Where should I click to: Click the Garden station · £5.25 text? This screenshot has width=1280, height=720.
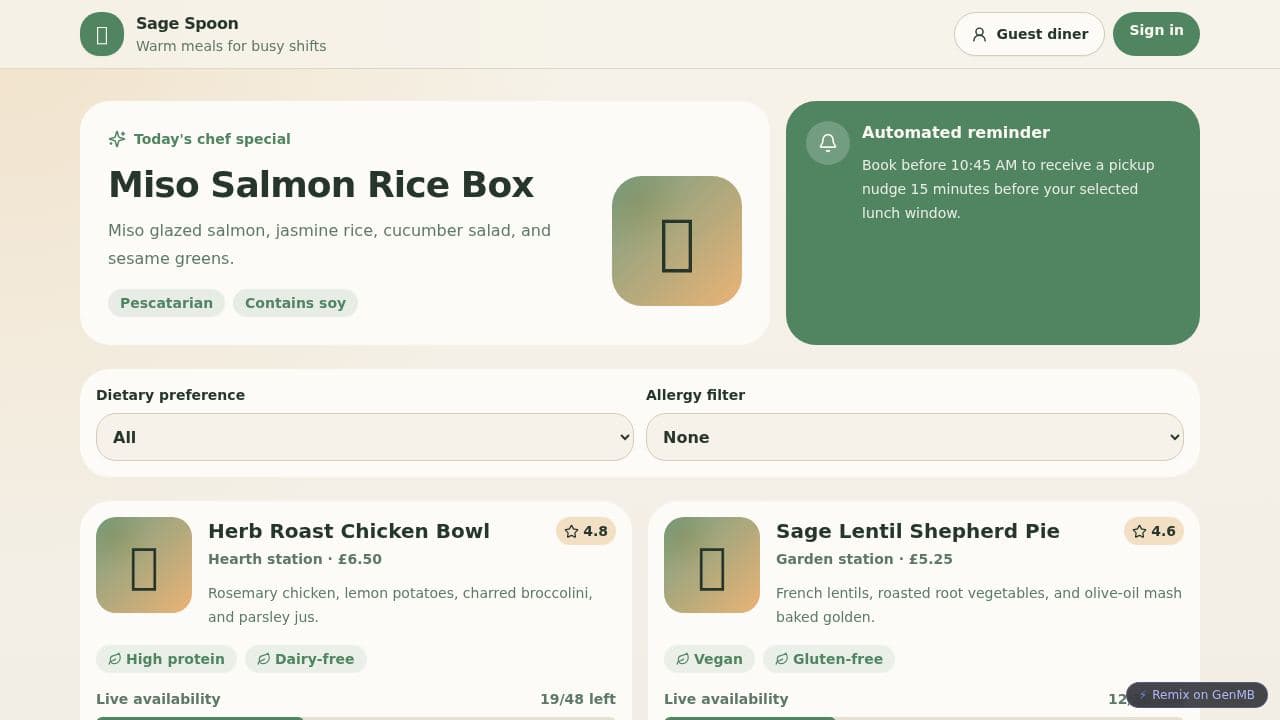click(x=864, y=559)
